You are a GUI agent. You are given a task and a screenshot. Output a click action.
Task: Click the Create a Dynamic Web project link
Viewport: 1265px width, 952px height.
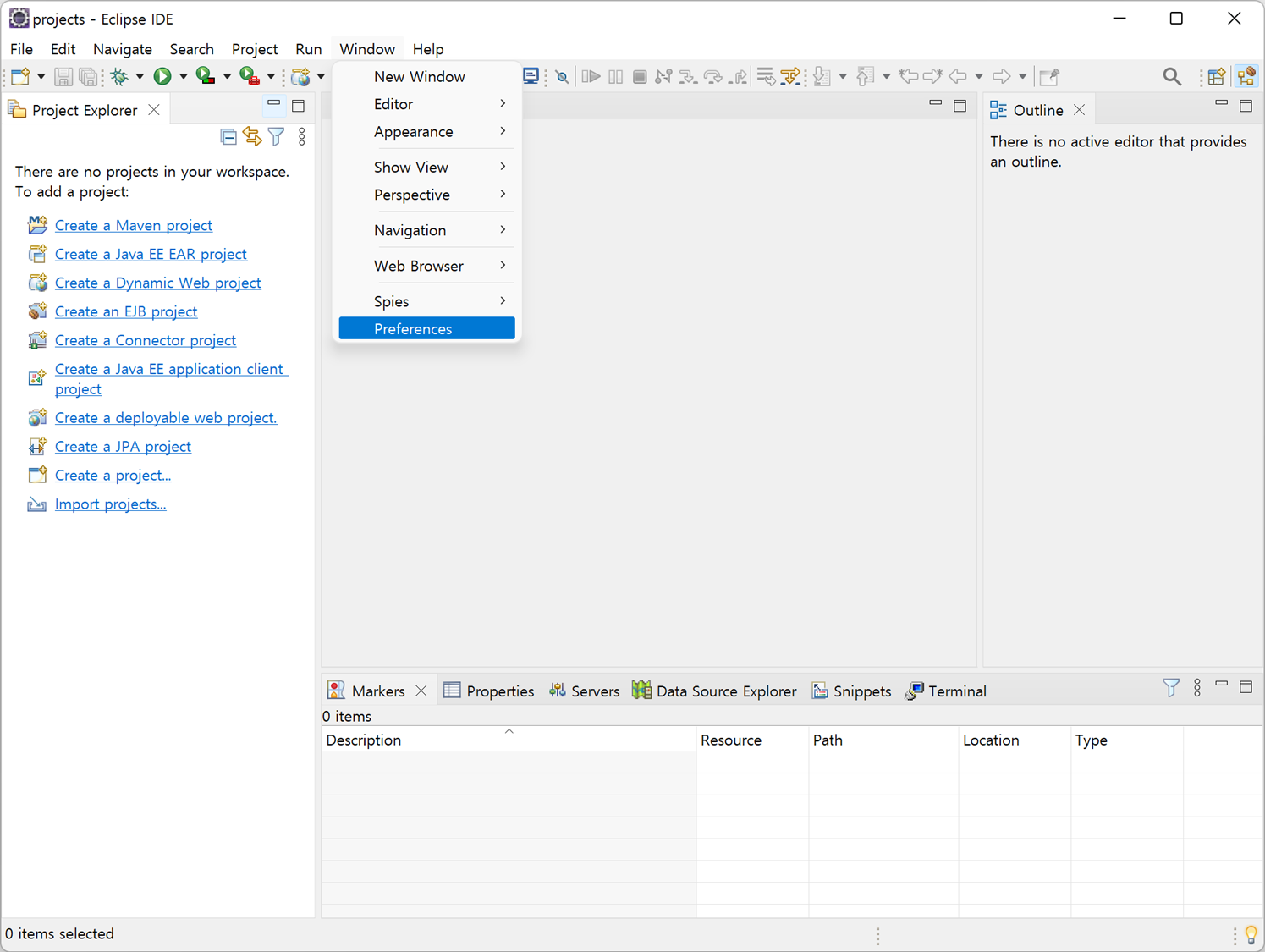click(x=158, y=283)
